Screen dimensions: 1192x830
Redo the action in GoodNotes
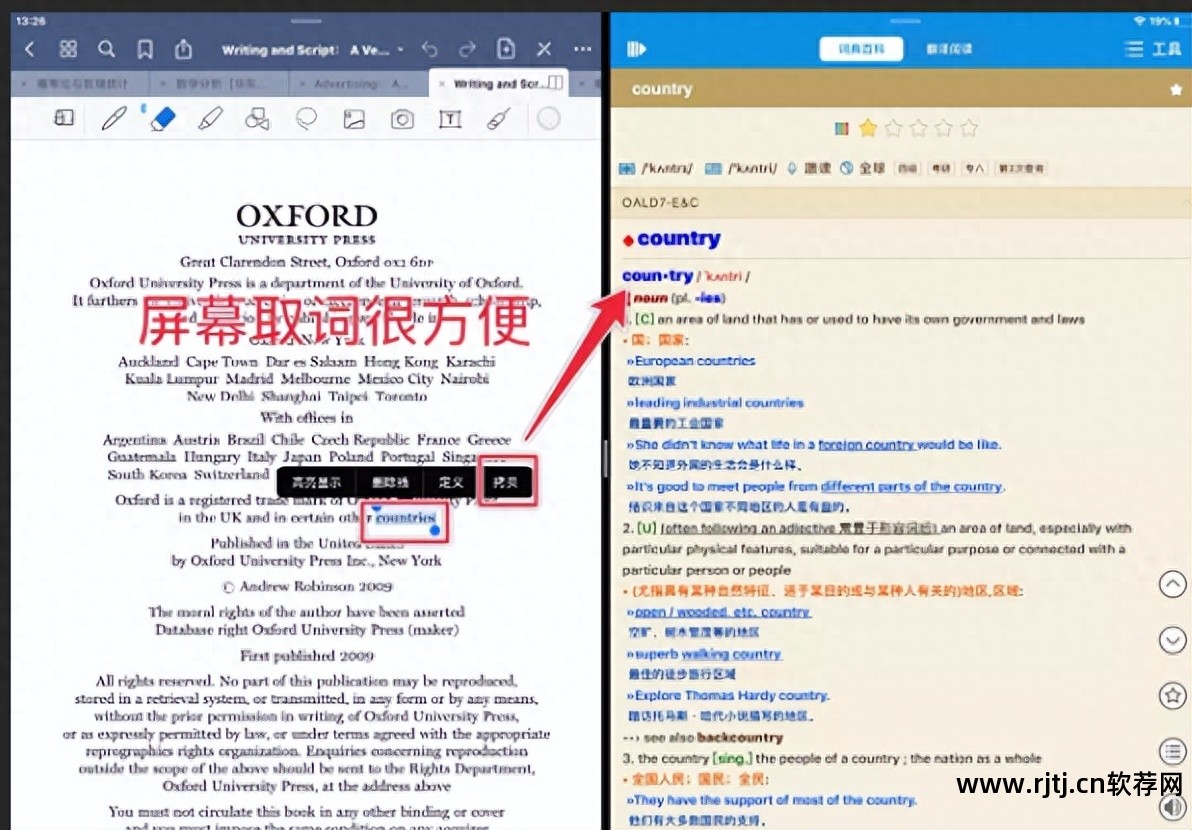468,49
